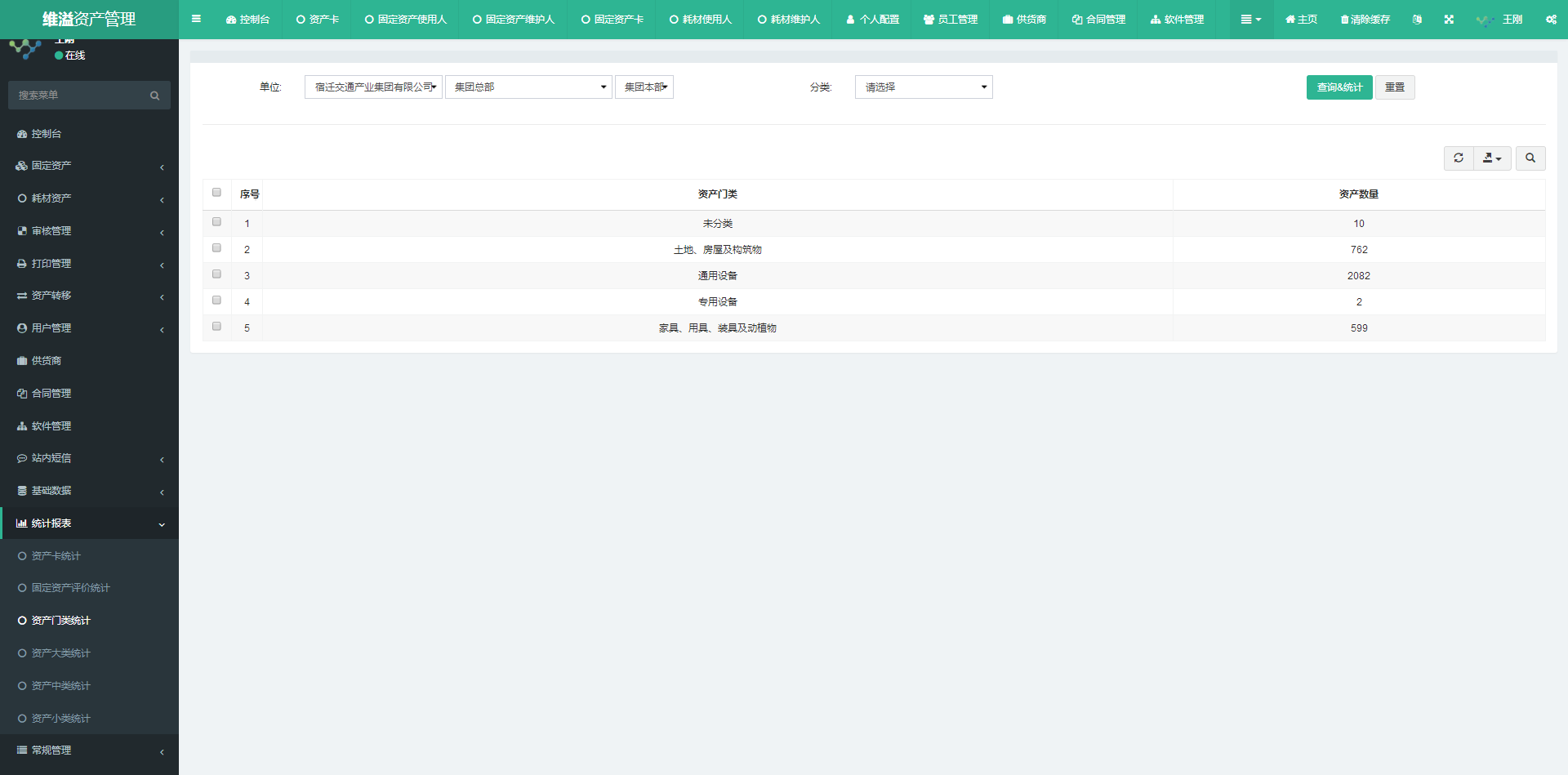The image size is (1568, 775).
Task: Open the 集团总部 department dropdown
Action: pyautogui.click(x=528, y=87)
